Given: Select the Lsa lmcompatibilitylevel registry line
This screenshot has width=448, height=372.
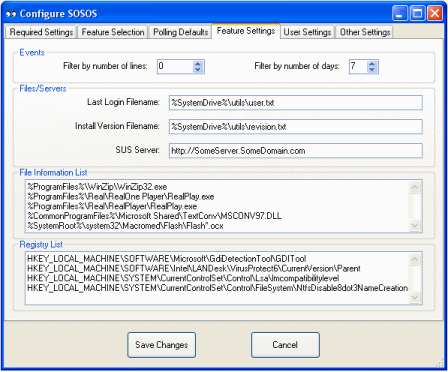Looking at the screenshot, I should click(183, 278).
